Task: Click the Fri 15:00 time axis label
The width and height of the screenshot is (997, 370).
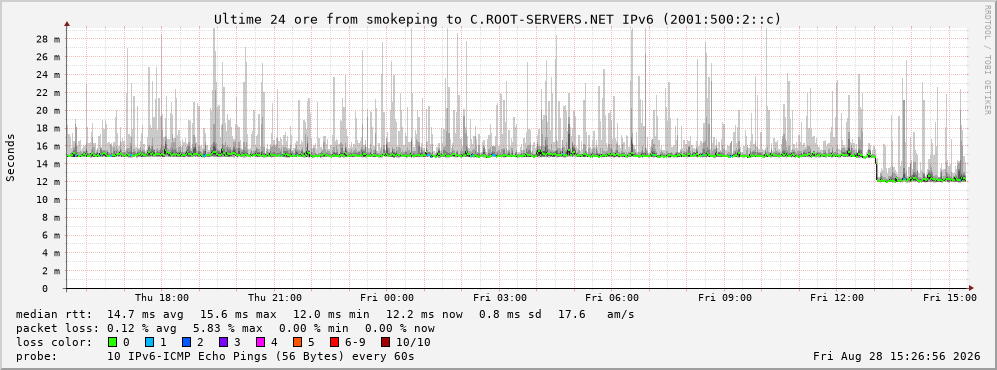Action: tap(949, 298)
